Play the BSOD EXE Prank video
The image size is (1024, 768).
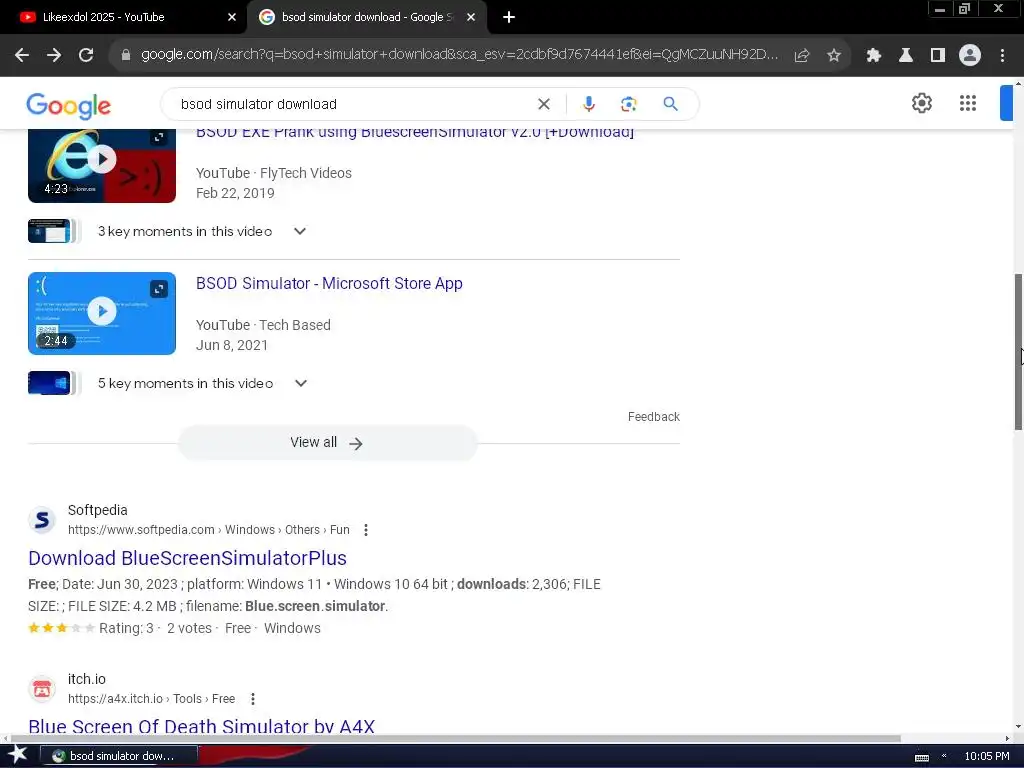(102, 159)
